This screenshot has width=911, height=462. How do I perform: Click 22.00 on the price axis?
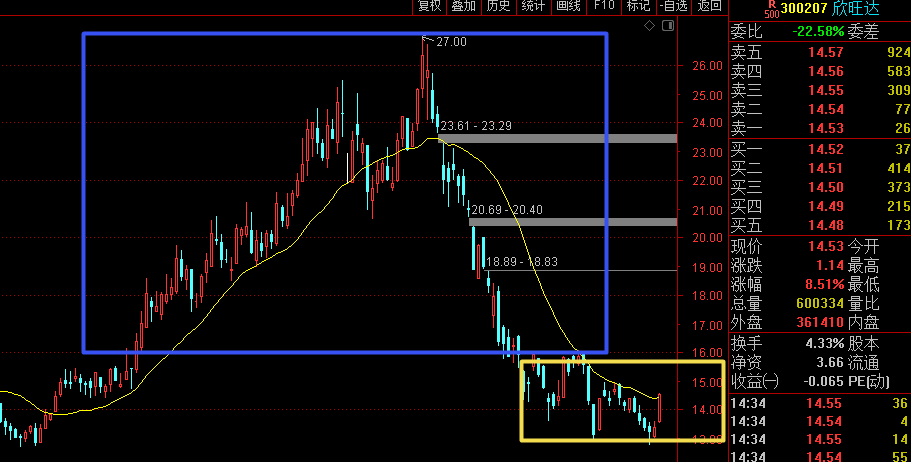click(708, 181)
